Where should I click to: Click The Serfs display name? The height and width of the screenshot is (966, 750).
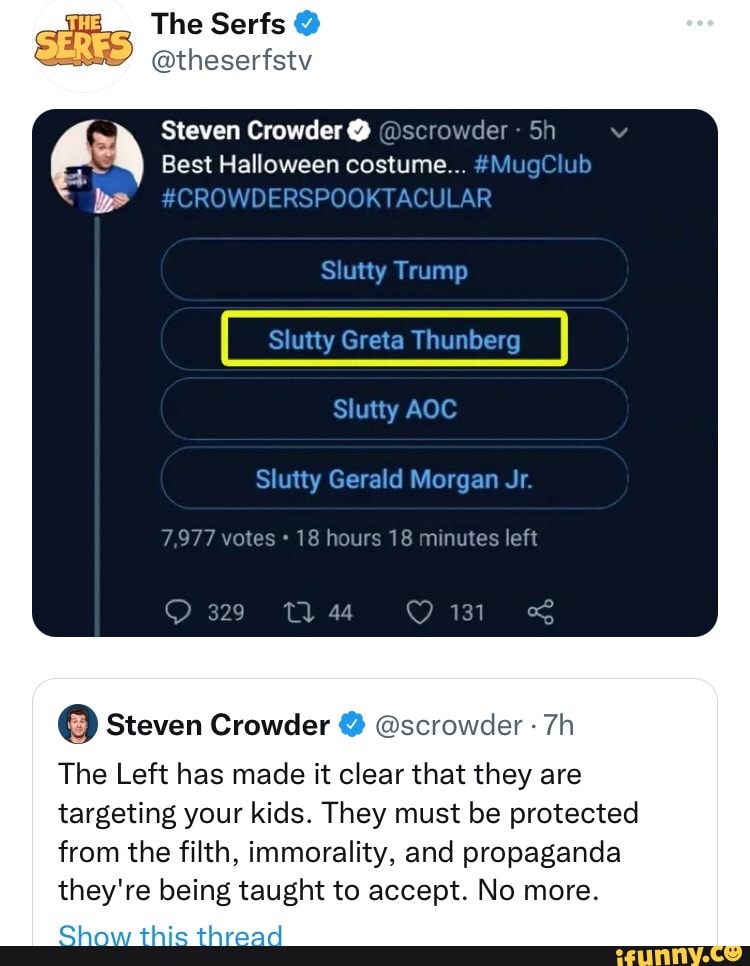[x=217, y=24]
